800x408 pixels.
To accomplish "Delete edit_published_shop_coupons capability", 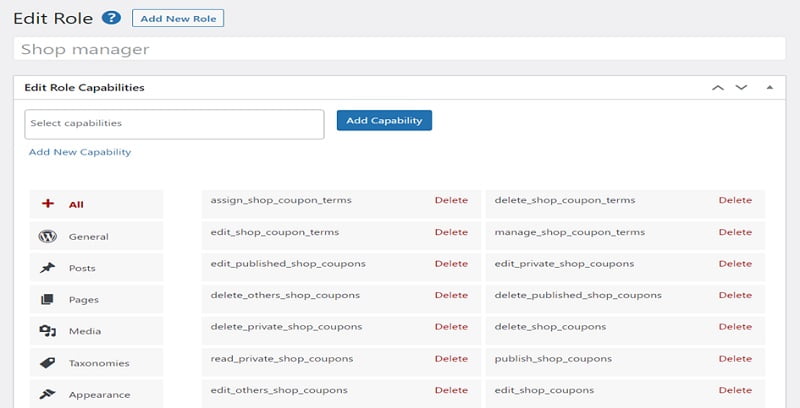I will point(451,264).
